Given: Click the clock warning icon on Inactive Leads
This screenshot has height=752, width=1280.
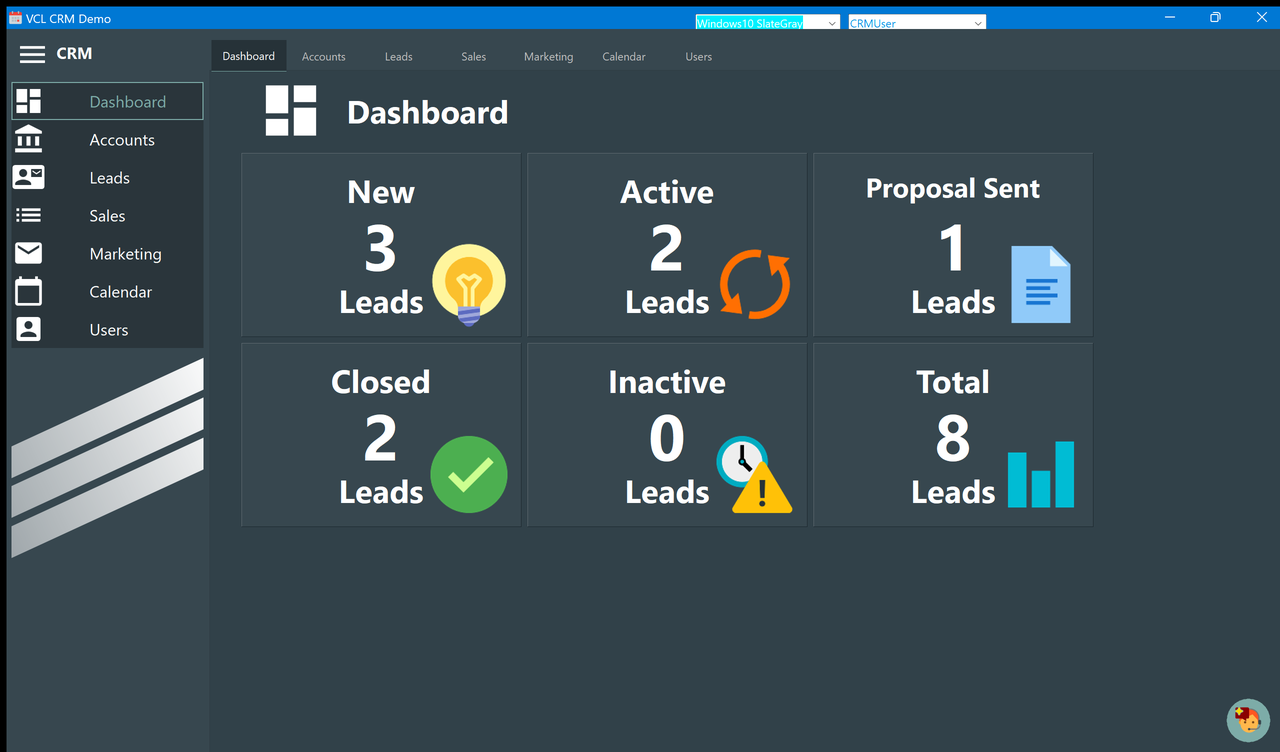Looking at the screenshot, I should pos(754,475).
